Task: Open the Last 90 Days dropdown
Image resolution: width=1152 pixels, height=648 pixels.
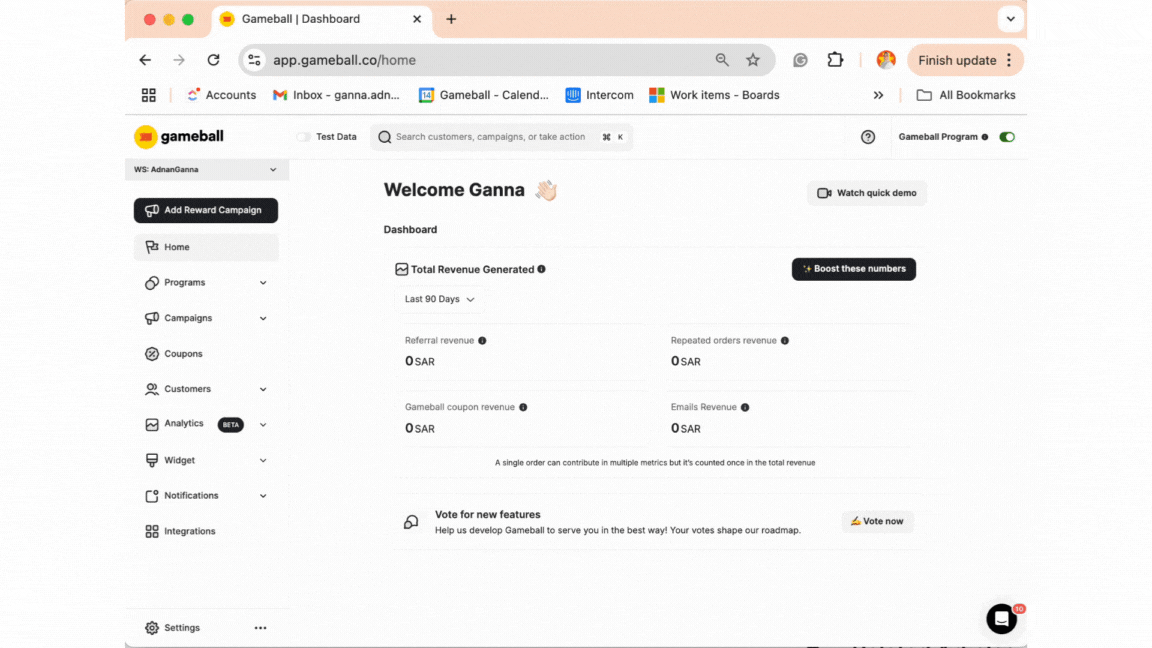Action: point(439,299)
